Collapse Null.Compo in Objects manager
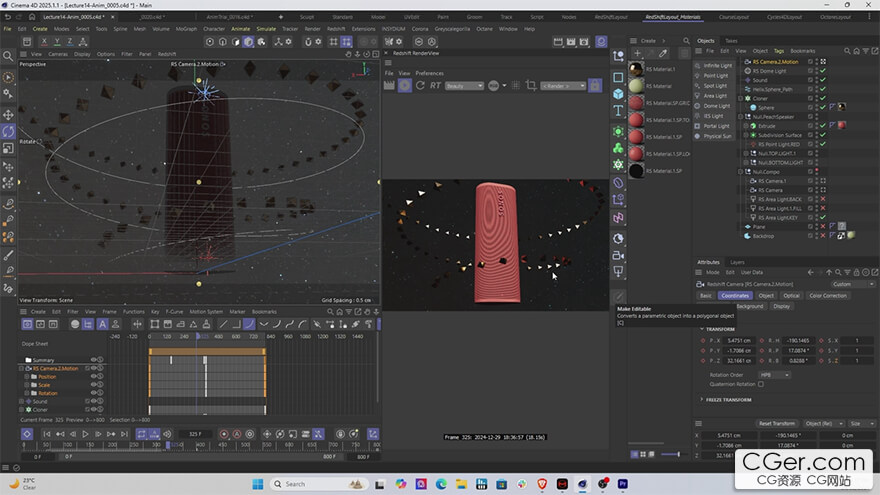Screen dimensions: 880x495 coord(740,172)
